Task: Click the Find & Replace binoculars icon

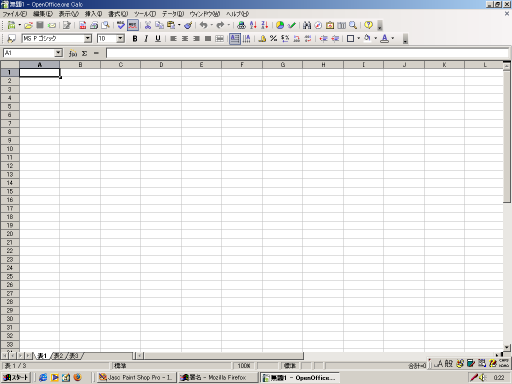Action: pos(307,25)
